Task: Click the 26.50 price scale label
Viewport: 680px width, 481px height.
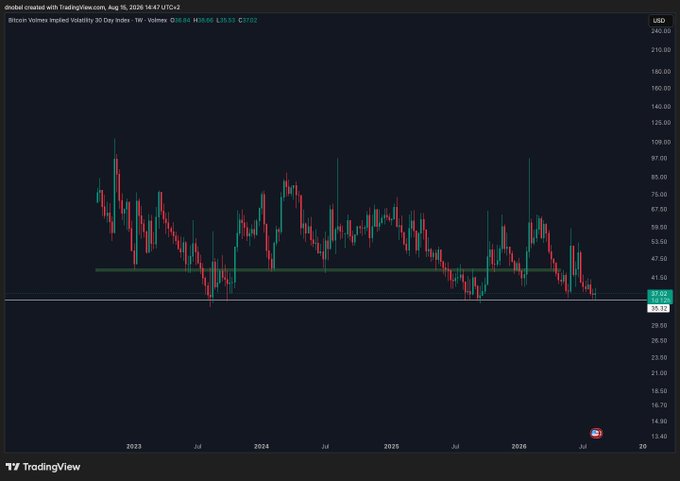Action: click(659, 341)
